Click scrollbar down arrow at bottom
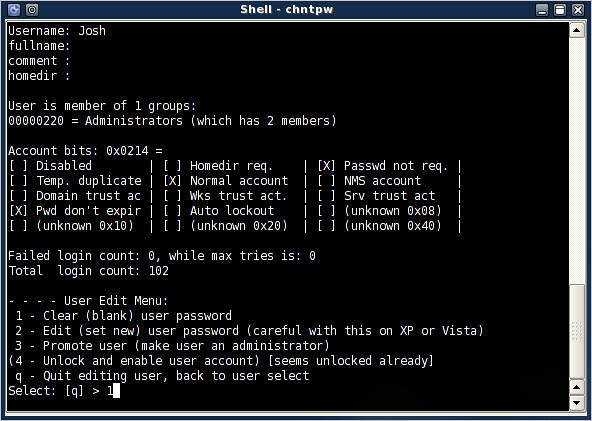Viewport: 592px width, 421px height. click(x=577, y=402)
